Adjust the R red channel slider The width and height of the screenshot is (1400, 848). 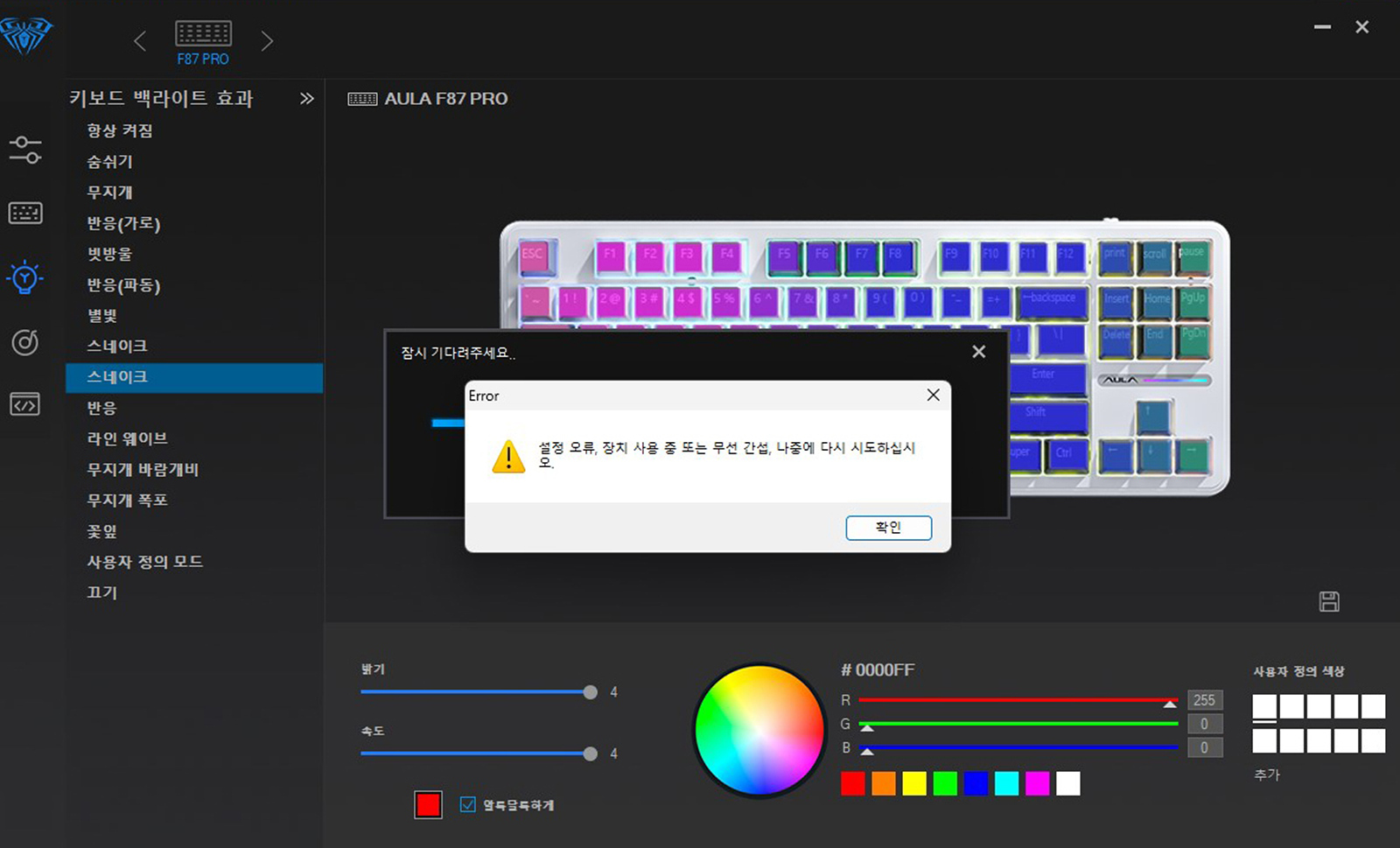pos(1018,700)
